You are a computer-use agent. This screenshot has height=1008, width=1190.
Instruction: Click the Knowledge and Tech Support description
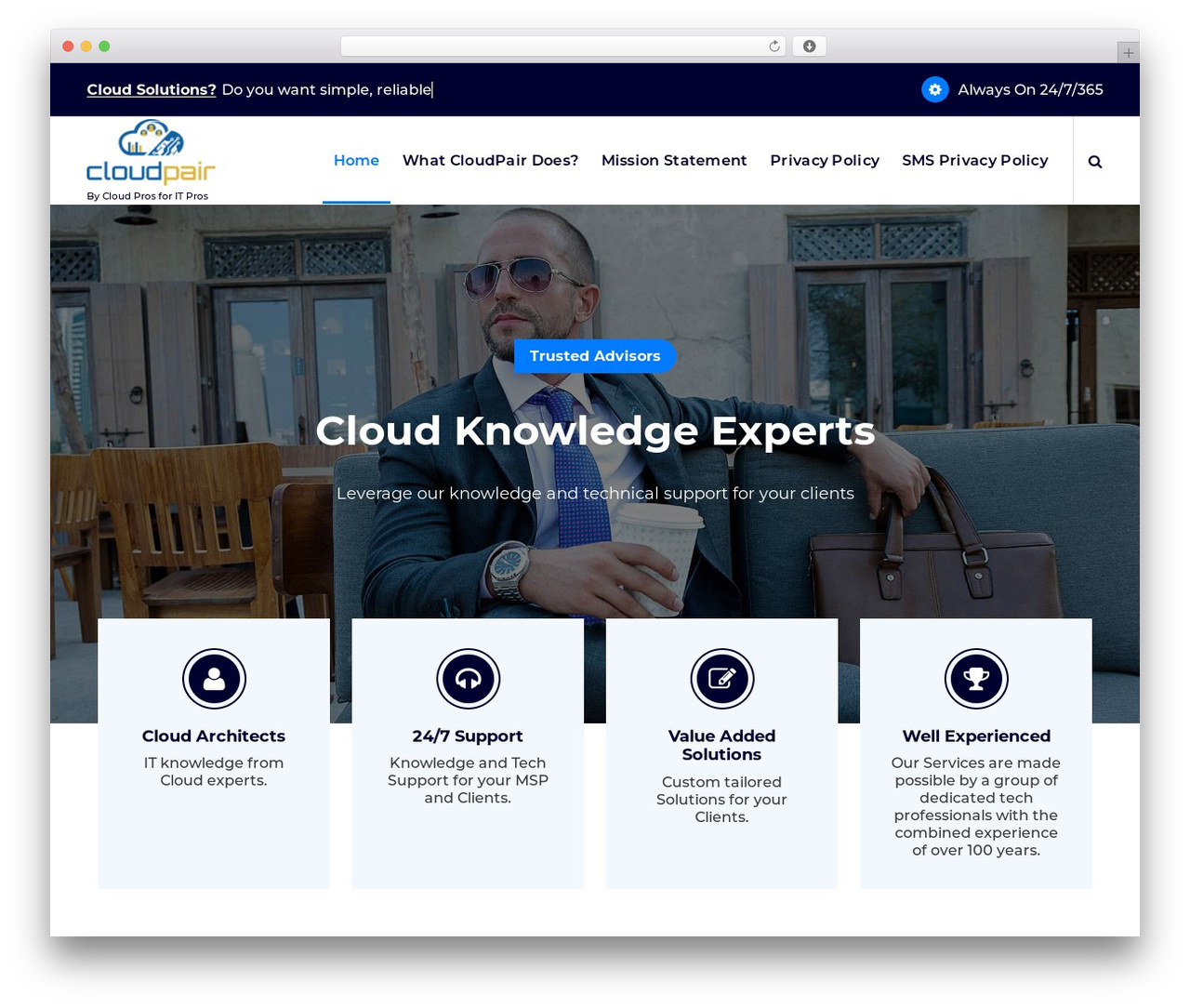(x=468, y=780)
